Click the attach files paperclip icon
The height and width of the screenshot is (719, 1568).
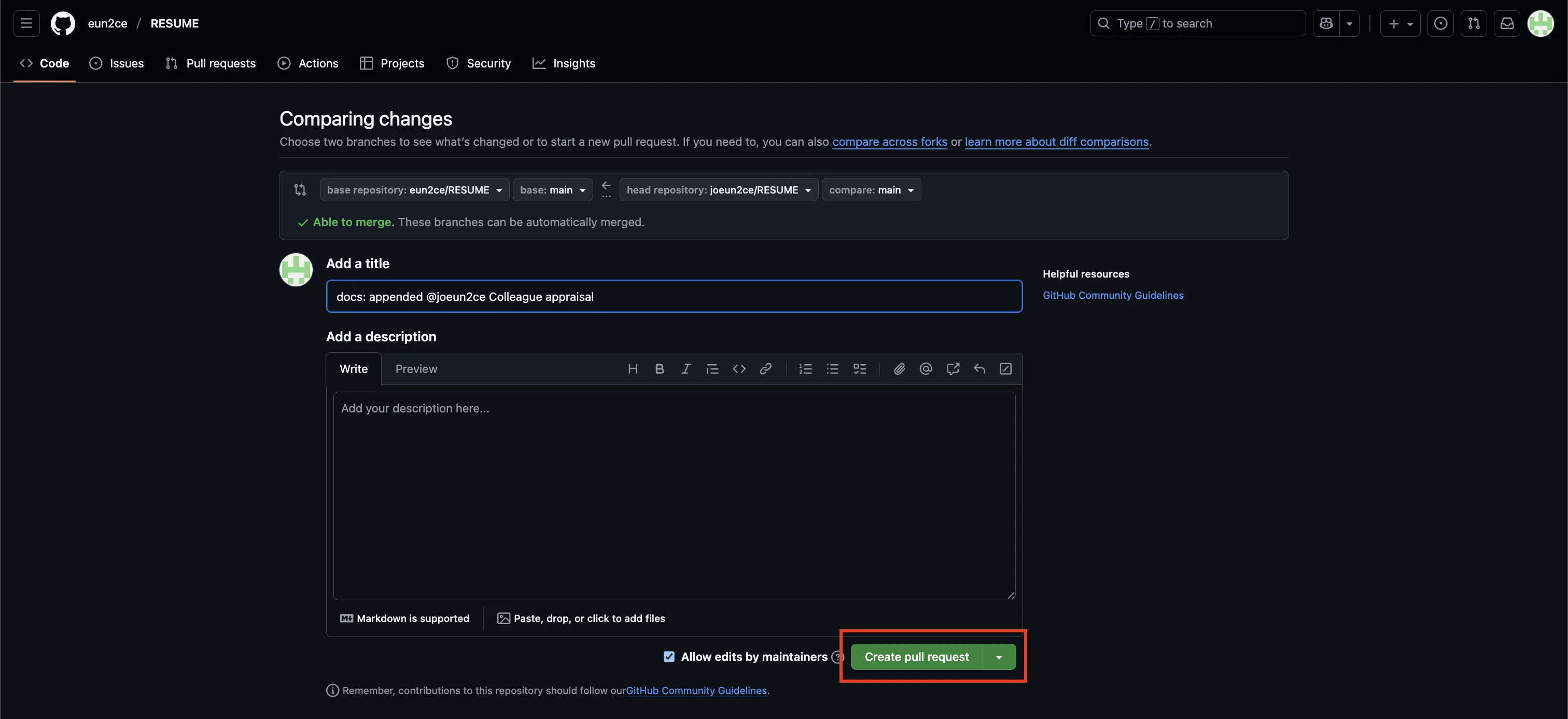pyautogui.click(x=899, y=369)
